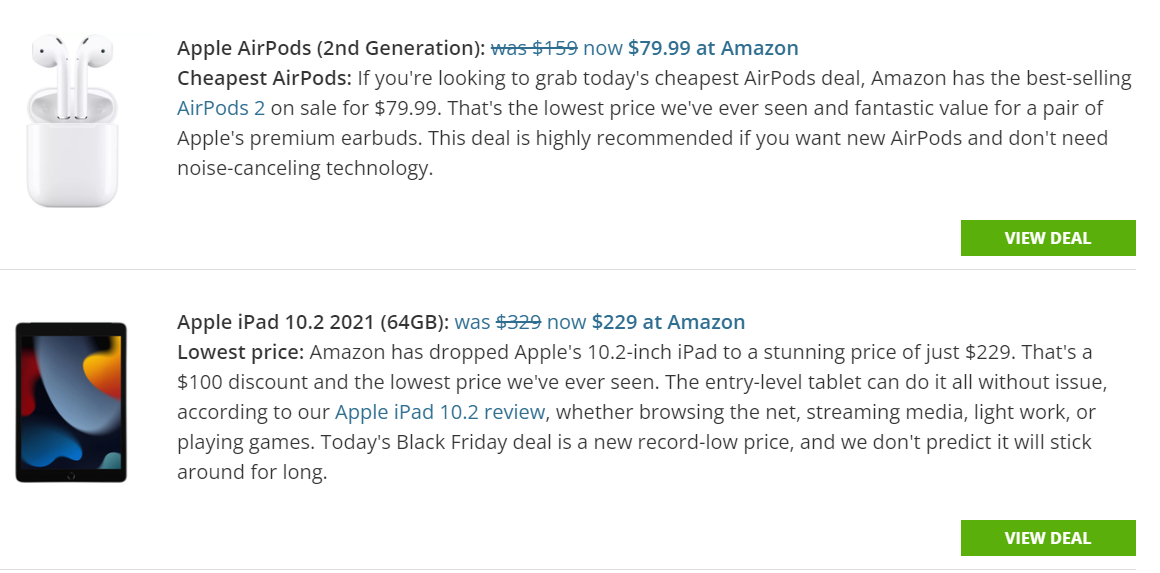1160x573 pixels.
Task: Click the AirPods product image
Action: (72, 120)
